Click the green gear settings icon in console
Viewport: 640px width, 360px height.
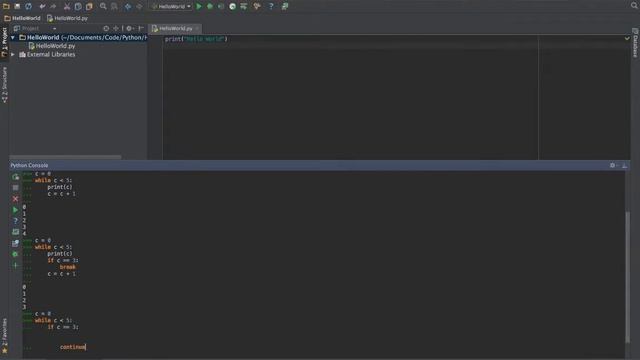click(x=16, y=254)
